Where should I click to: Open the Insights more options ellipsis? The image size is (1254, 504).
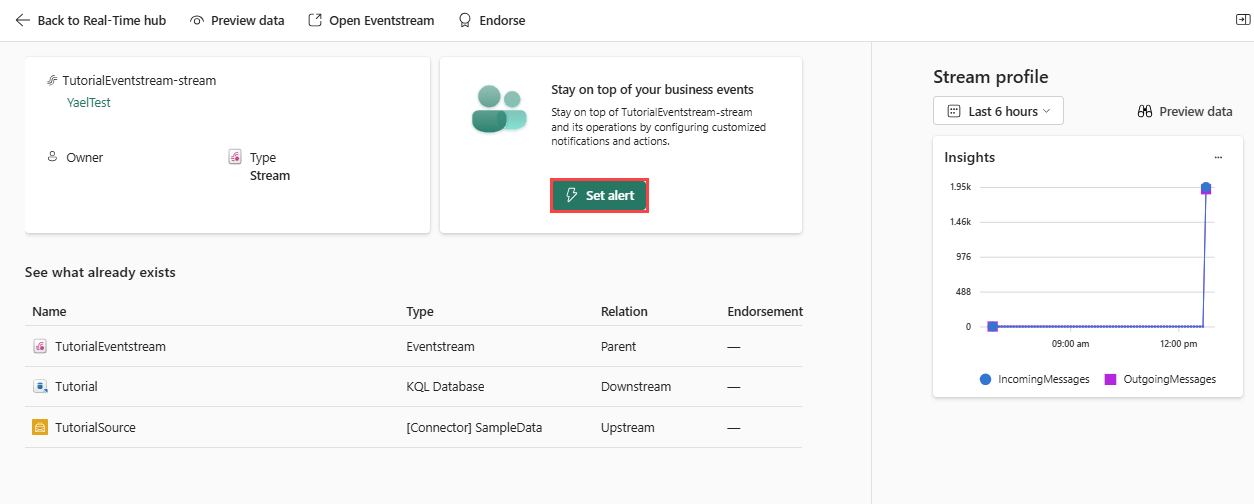(x=1218, y=157)
